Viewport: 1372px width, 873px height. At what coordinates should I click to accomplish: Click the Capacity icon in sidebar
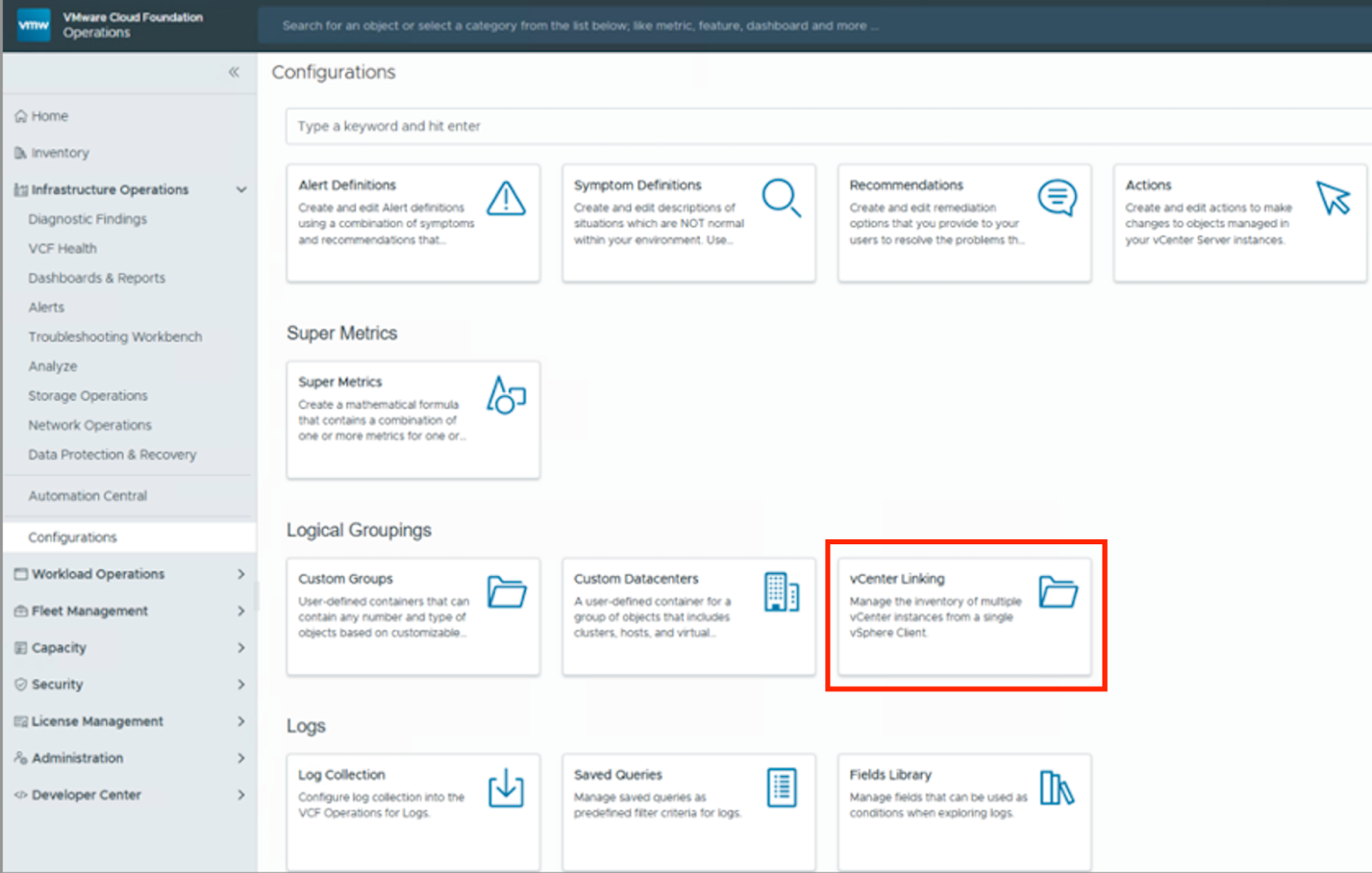[20, 648]
